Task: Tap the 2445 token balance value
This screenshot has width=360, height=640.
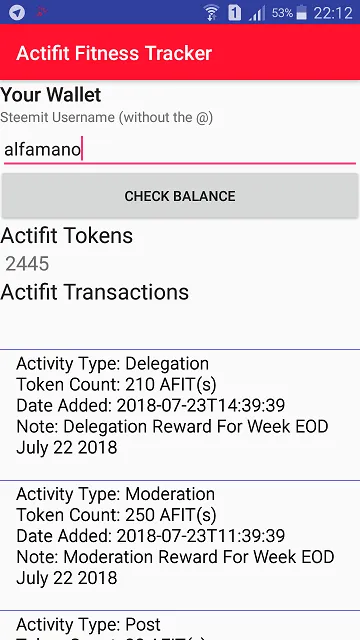Action: pyautogui.click(x=27, y=264)
